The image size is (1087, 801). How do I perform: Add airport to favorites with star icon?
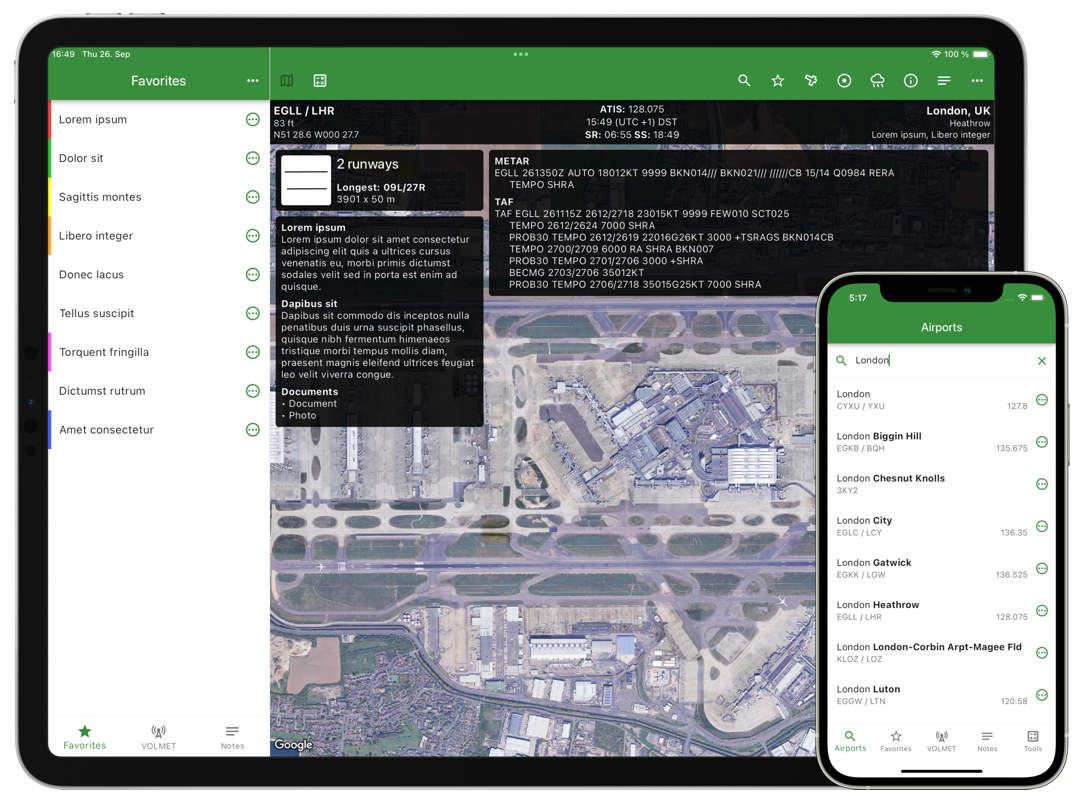[778, 80]
